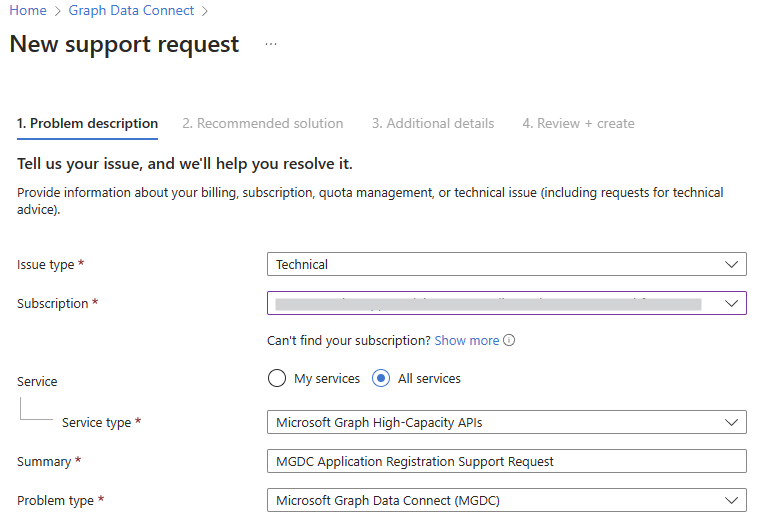Open Graph Data Connect breadcrumb link
The image size is (758, 522).
(x=131, y=11)
